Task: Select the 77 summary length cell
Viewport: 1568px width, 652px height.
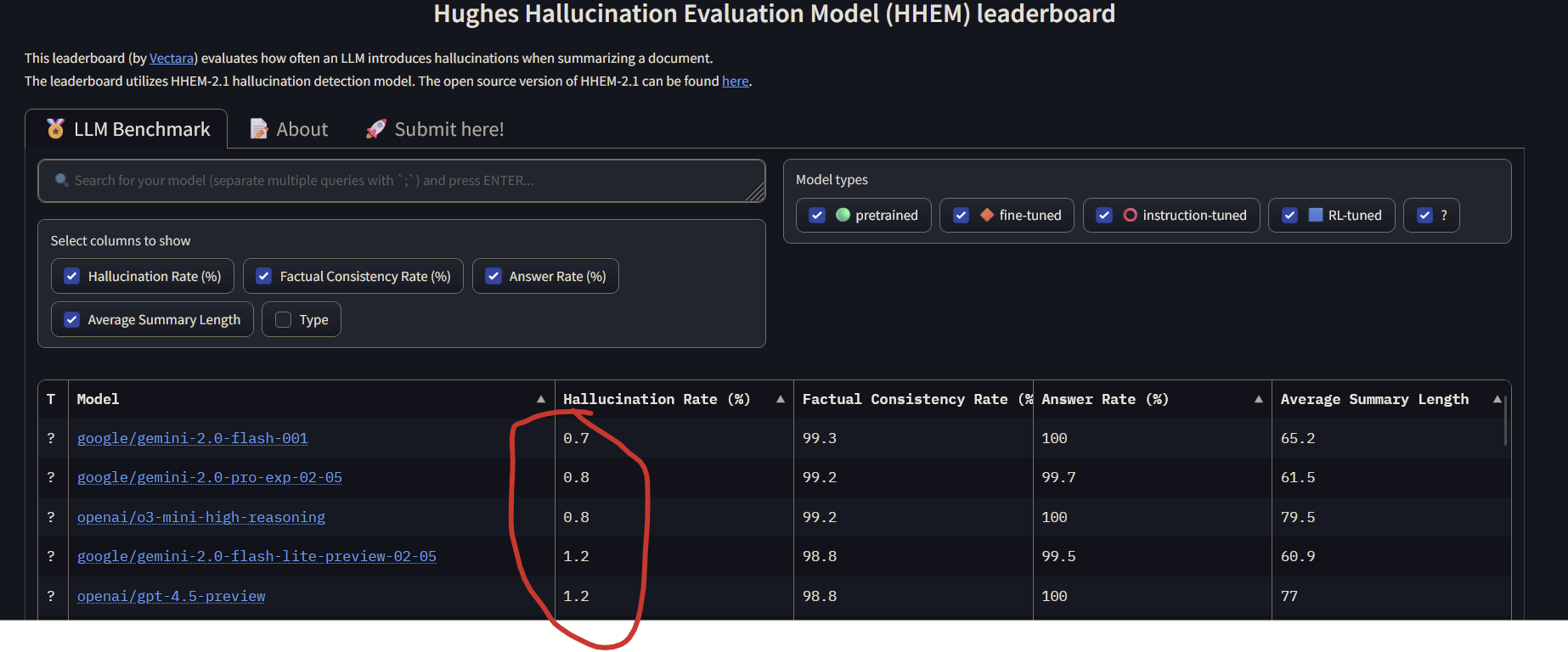Action: tap(1391, 596)
